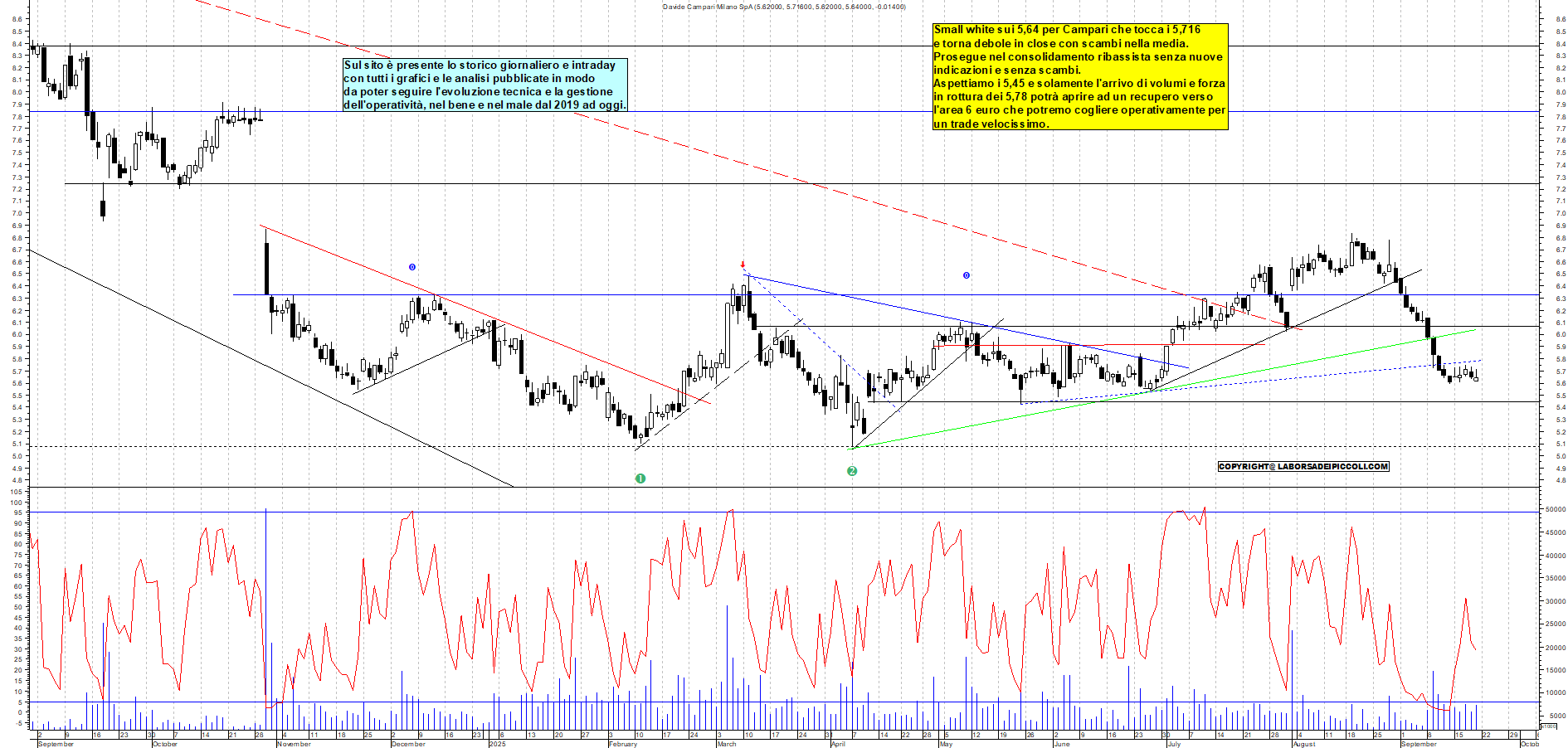
Task: Click the blue circle marker above the May candles
Action: [x=967, y=275]
